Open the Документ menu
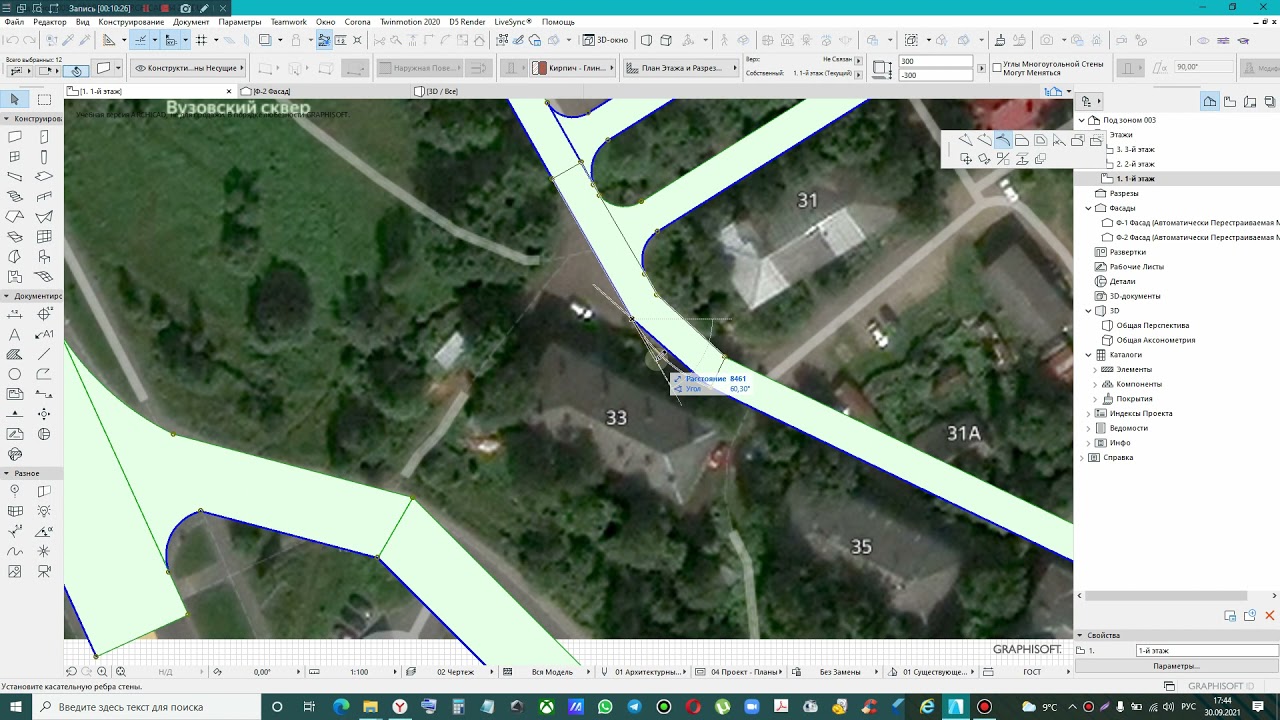1280x720 pixels. pyautogui.click(x=191, y=21)
